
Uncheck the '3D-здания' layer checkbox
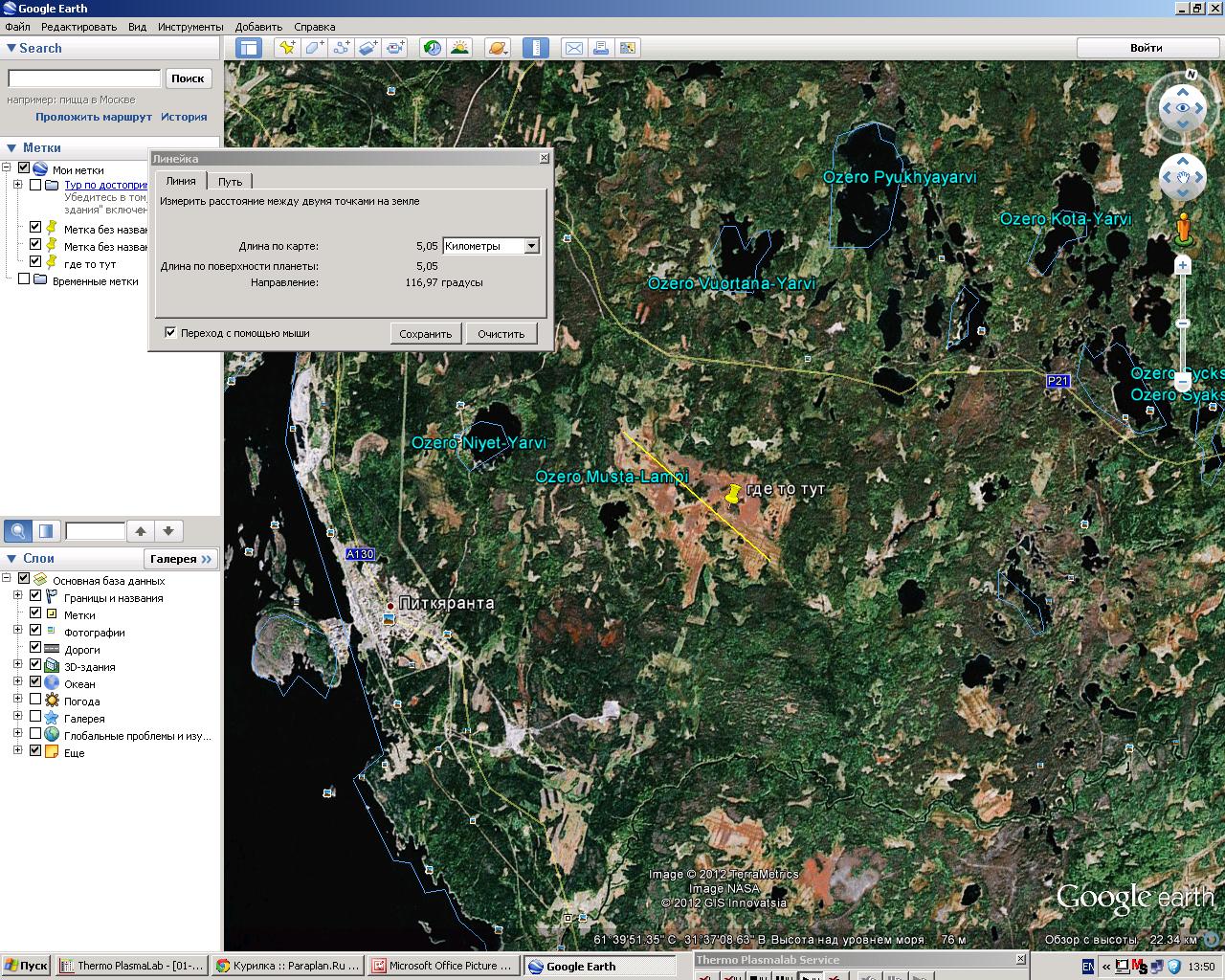[35, 666]
